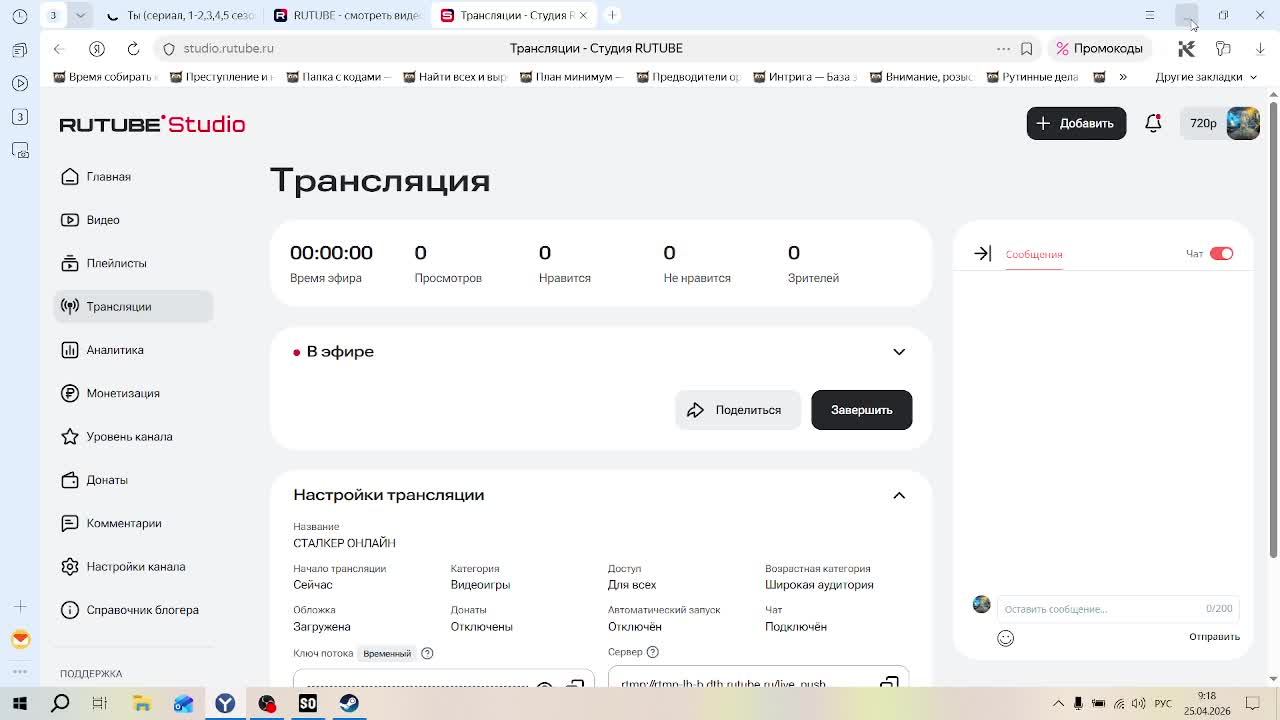
Task: Click the 720p badge
Action: [x=1203, y=123]
